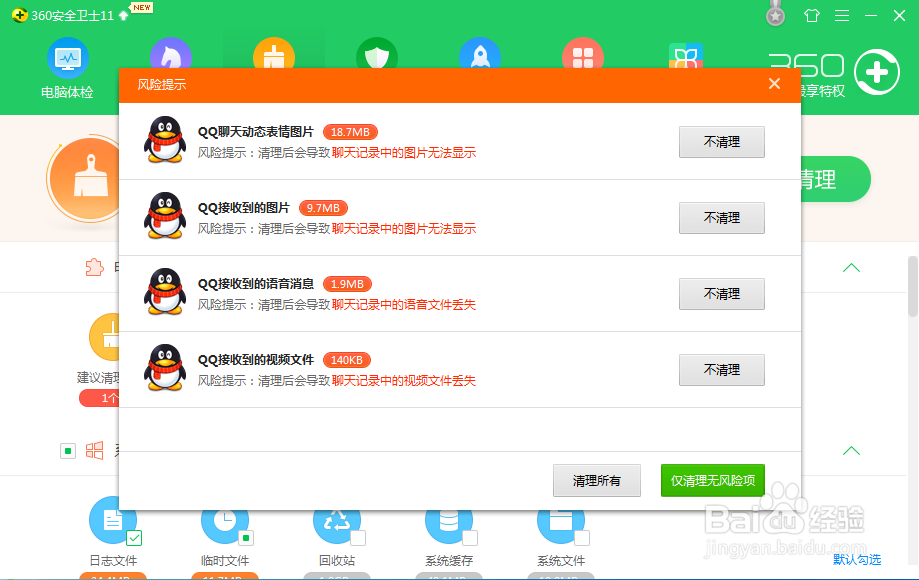Click the green cleanup button behind dialog
This screenshot has height=580, width=919.
click(835, 179)
